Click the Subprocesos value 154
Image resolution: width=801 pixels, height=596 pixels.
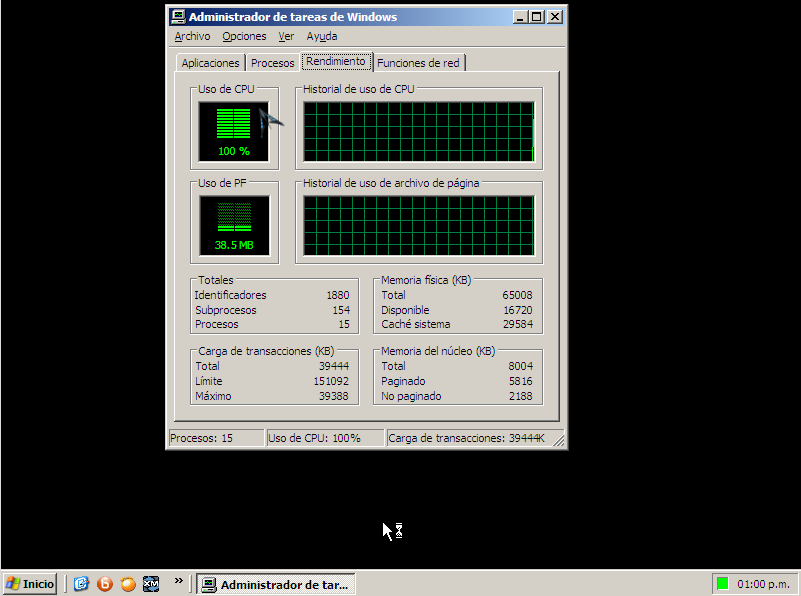341,310
